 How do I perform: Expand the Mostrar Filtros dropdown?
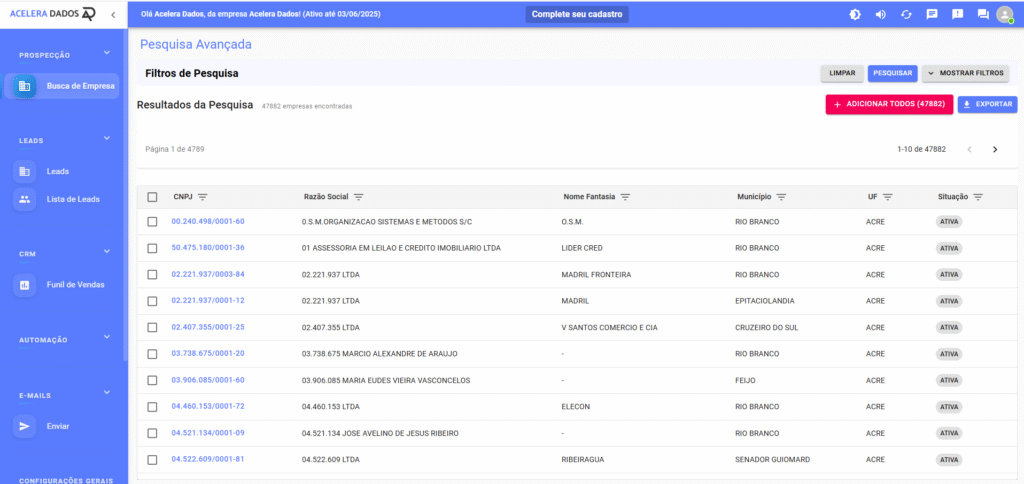(965, 73)
